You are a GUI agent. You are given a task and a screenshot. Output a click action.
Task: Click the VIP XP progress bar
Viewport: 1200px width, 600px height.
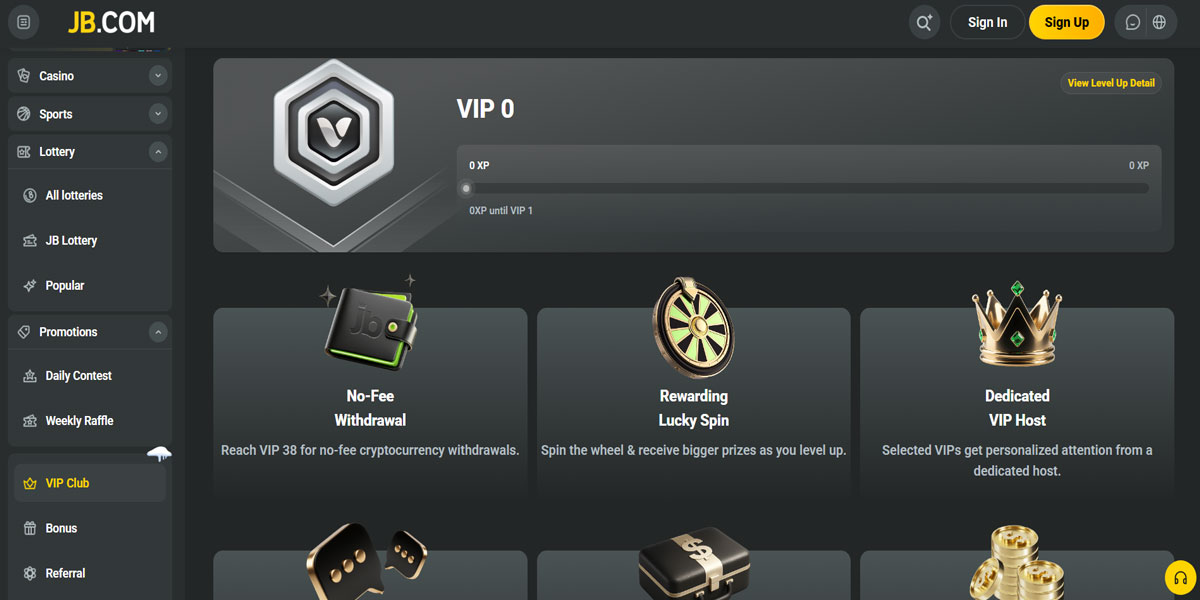(x=809, y=188)
